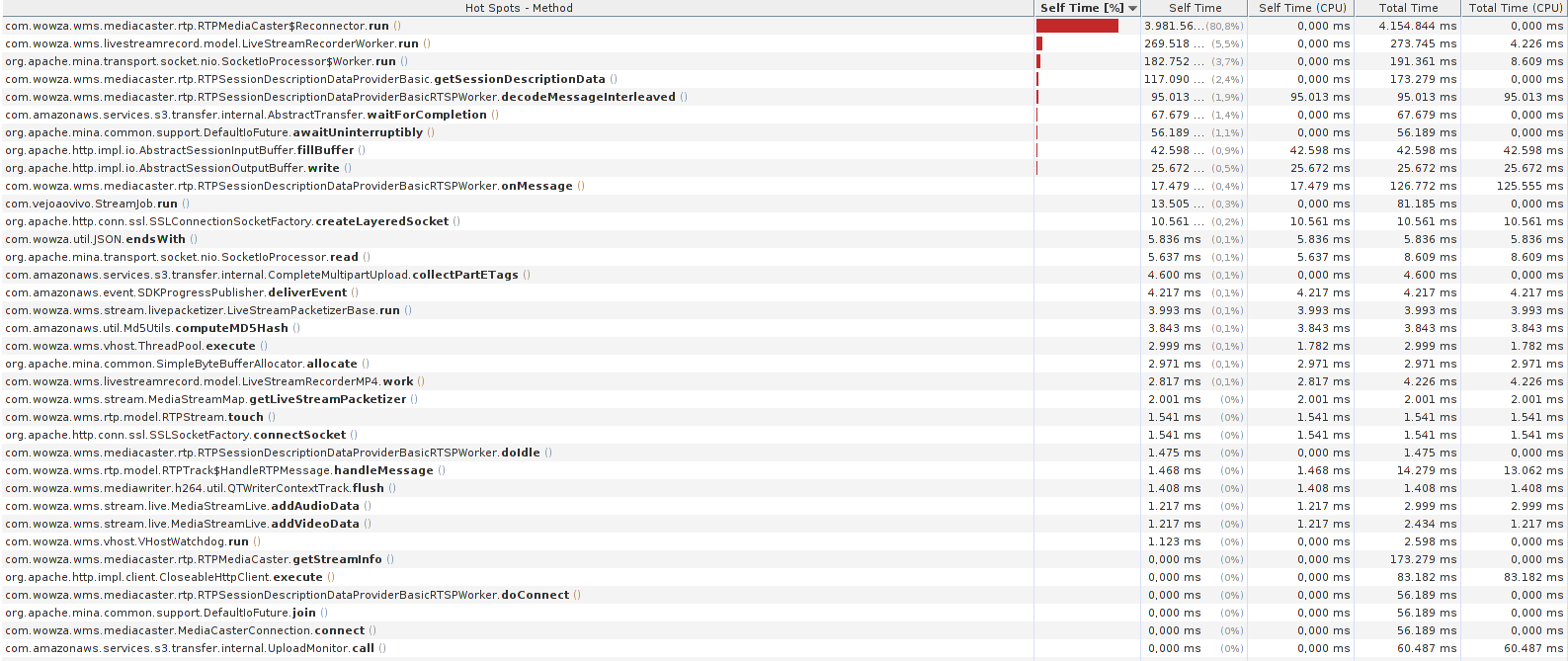The height and width of the screenshot is (661, 1568).
Task: Select UploadMonitor.call method row
Action: [x=784, y=648]
